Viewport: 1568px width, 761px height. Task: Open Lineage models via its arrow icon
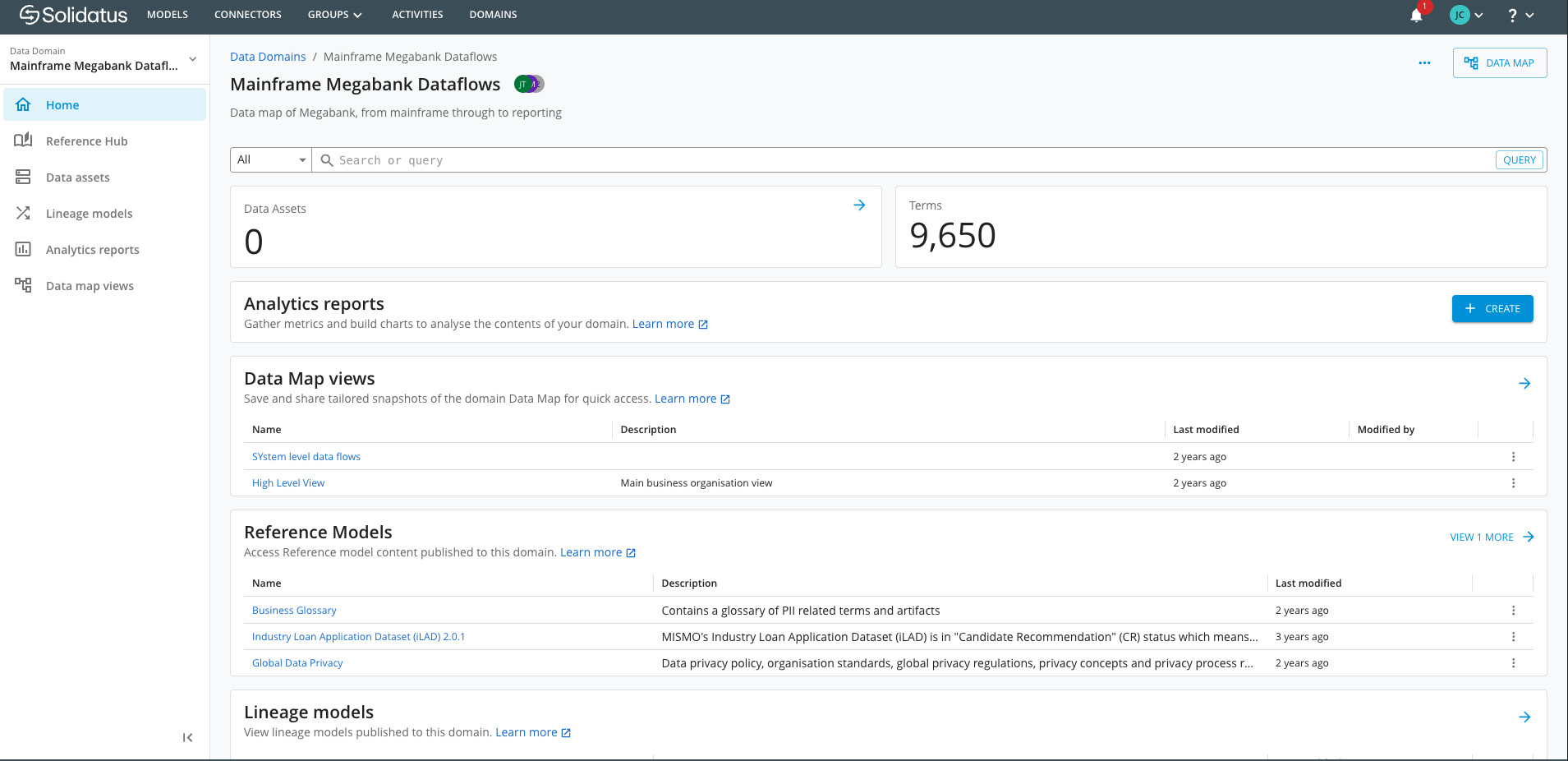[1524, 717]
